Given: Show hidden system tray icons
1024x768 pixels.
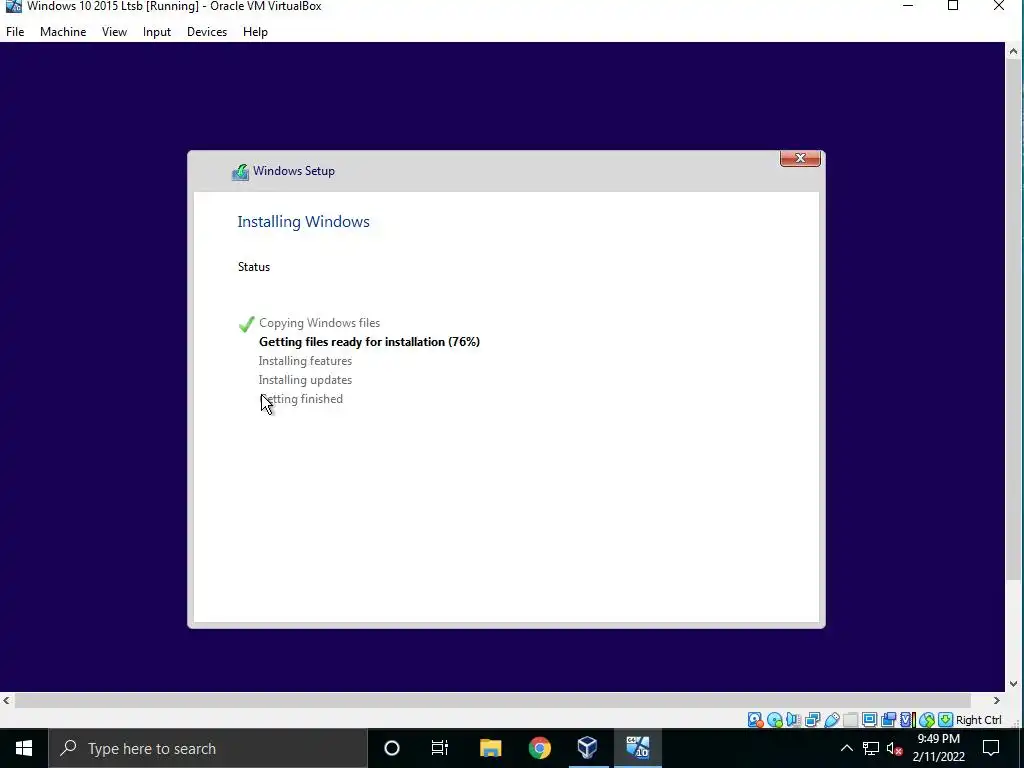Looking at the screenshot, I should (846, 748).
